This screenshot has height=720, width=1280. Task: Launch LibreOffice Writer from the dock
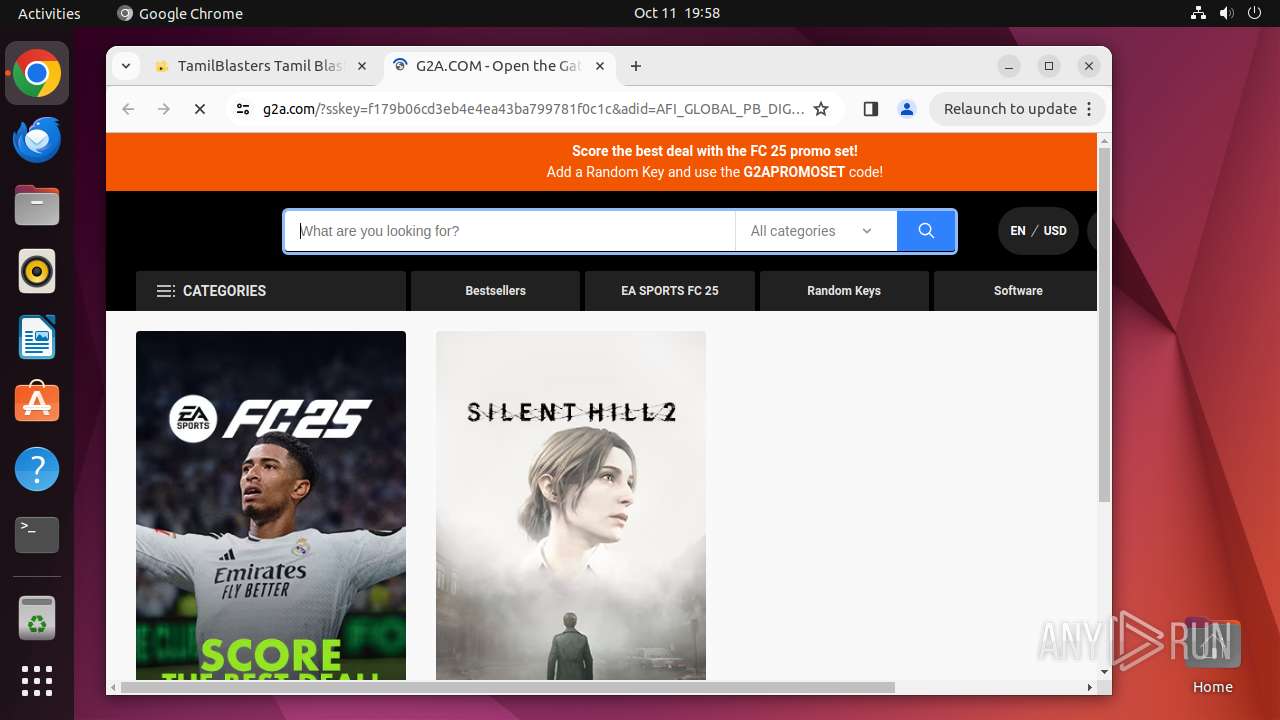point(37,337)
